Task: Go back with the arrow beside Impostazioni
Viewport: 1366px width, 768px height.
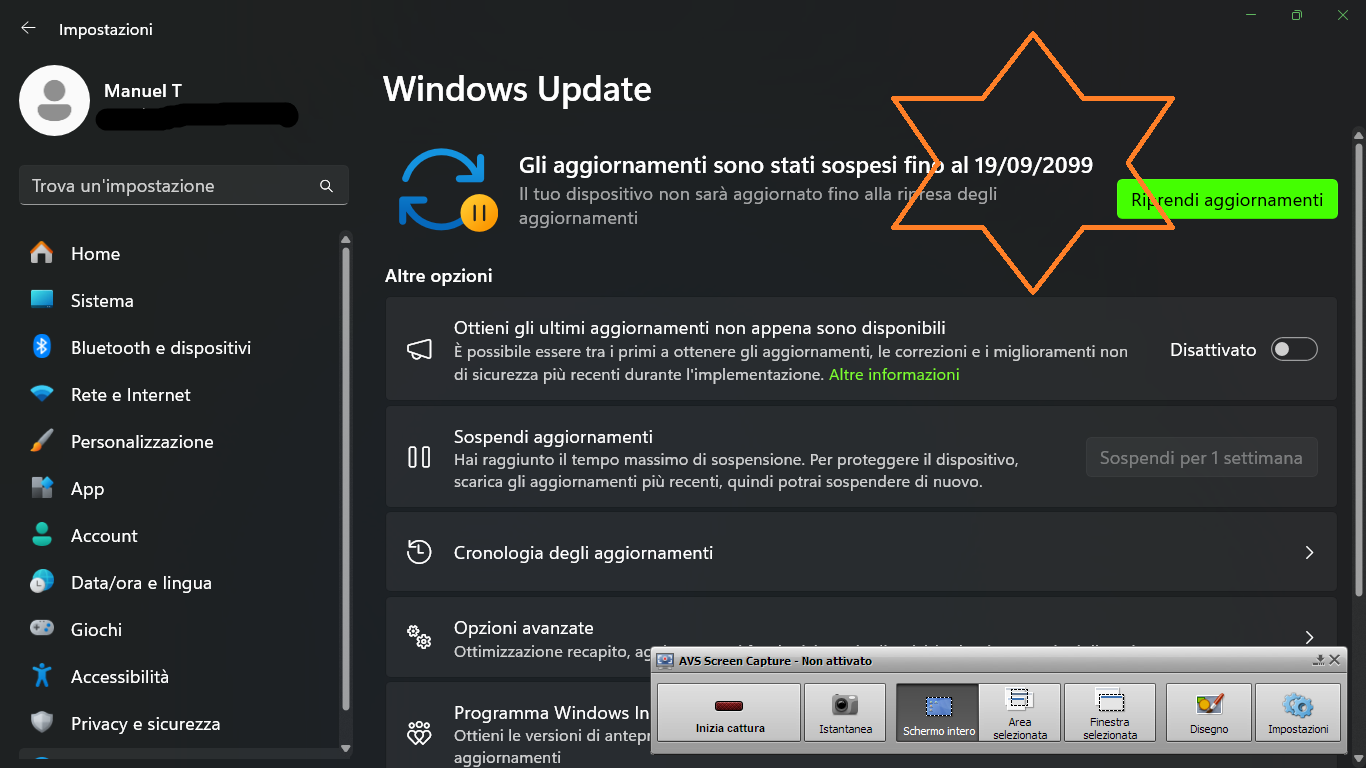Action: [x=28, y=29]
